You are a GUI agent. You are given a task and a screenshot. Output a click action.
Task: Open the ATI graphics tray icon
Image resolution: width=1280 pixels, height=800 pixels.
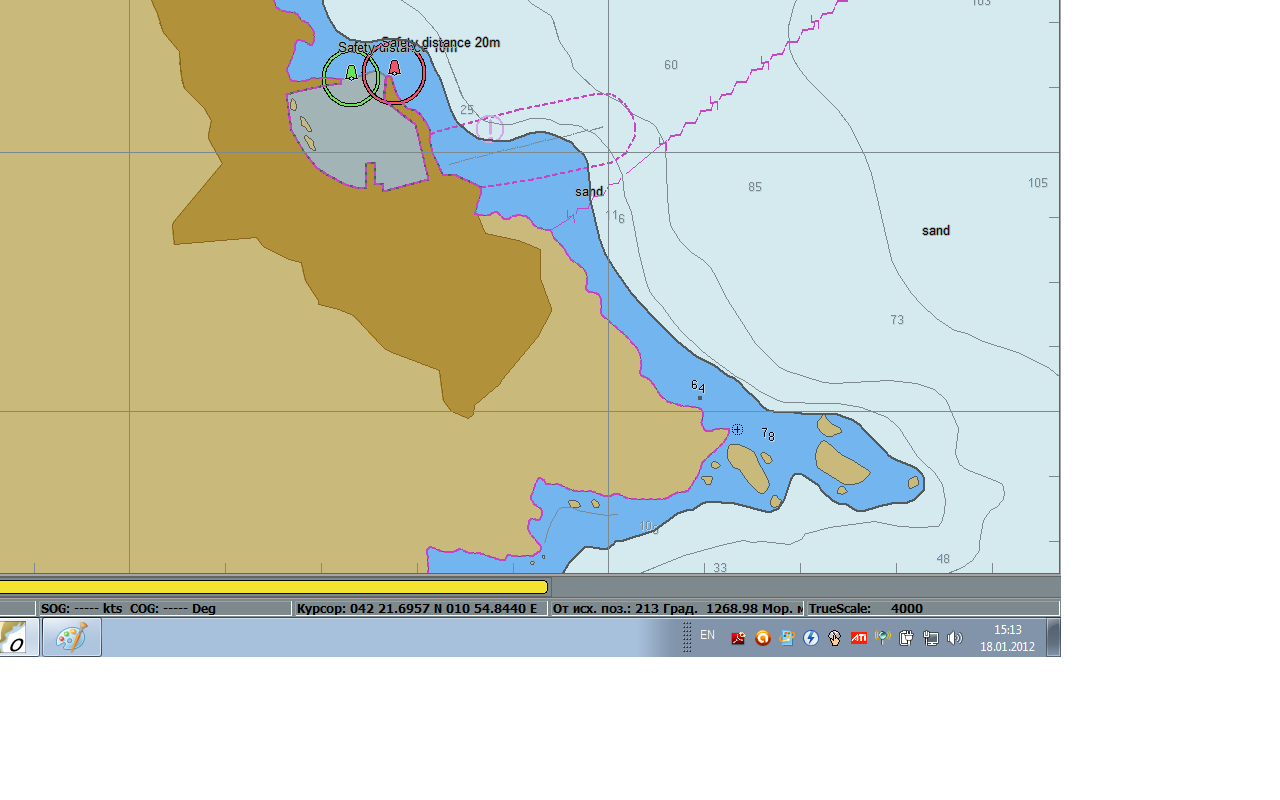(859, 638)
